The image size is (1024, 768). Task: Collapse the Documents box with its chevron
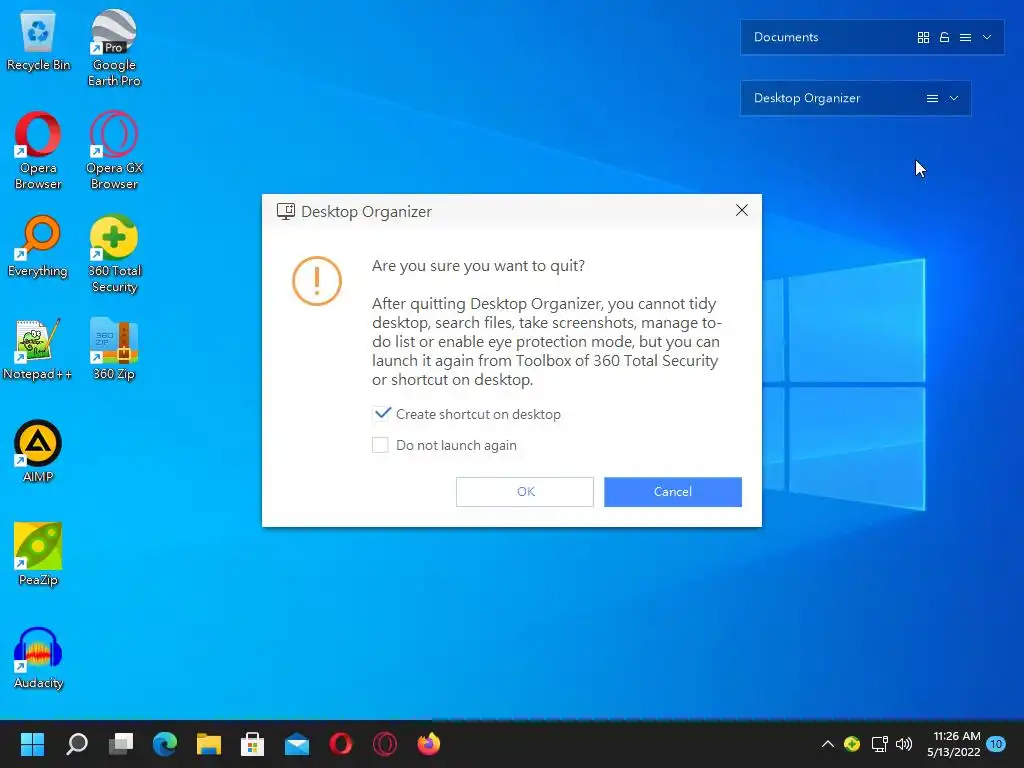pyautogui.click(x=987, y=37)
